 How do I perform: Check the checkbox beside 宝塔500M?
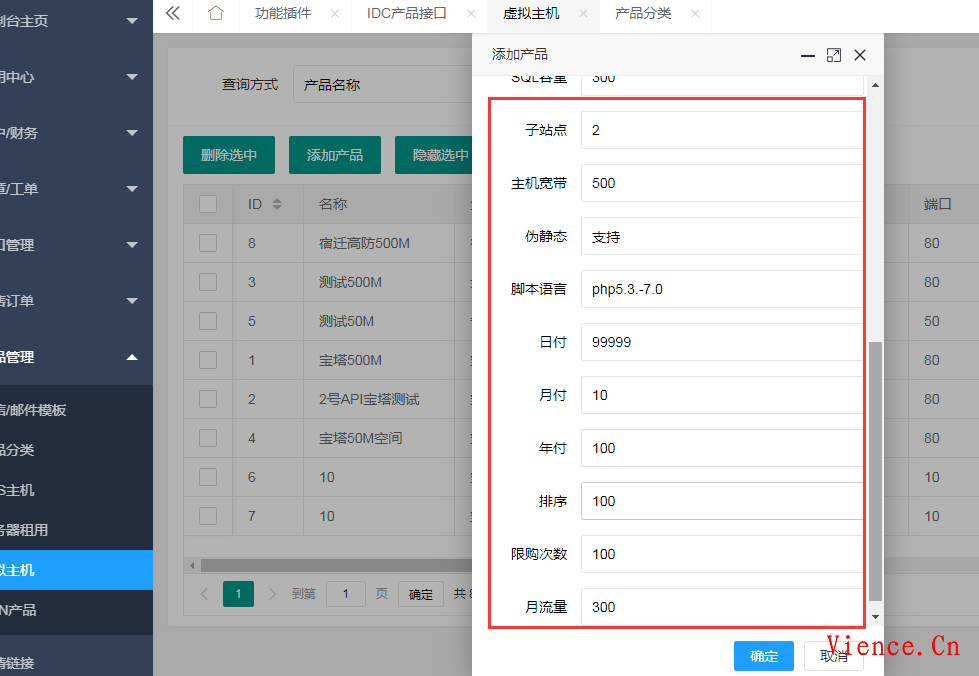[x=209, y=359]
